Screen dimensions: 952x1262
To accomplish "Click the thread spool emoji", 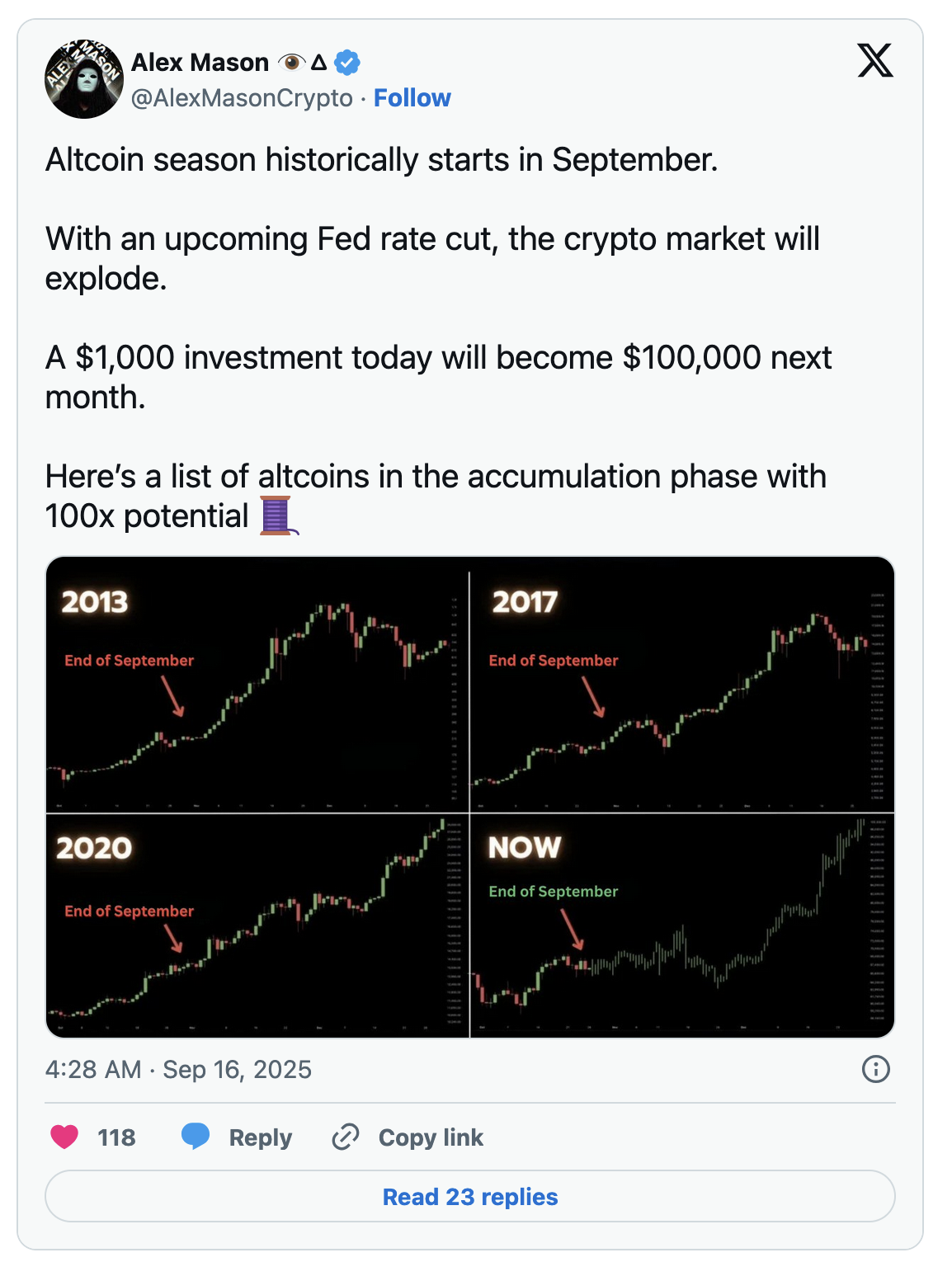I will 277,516.
